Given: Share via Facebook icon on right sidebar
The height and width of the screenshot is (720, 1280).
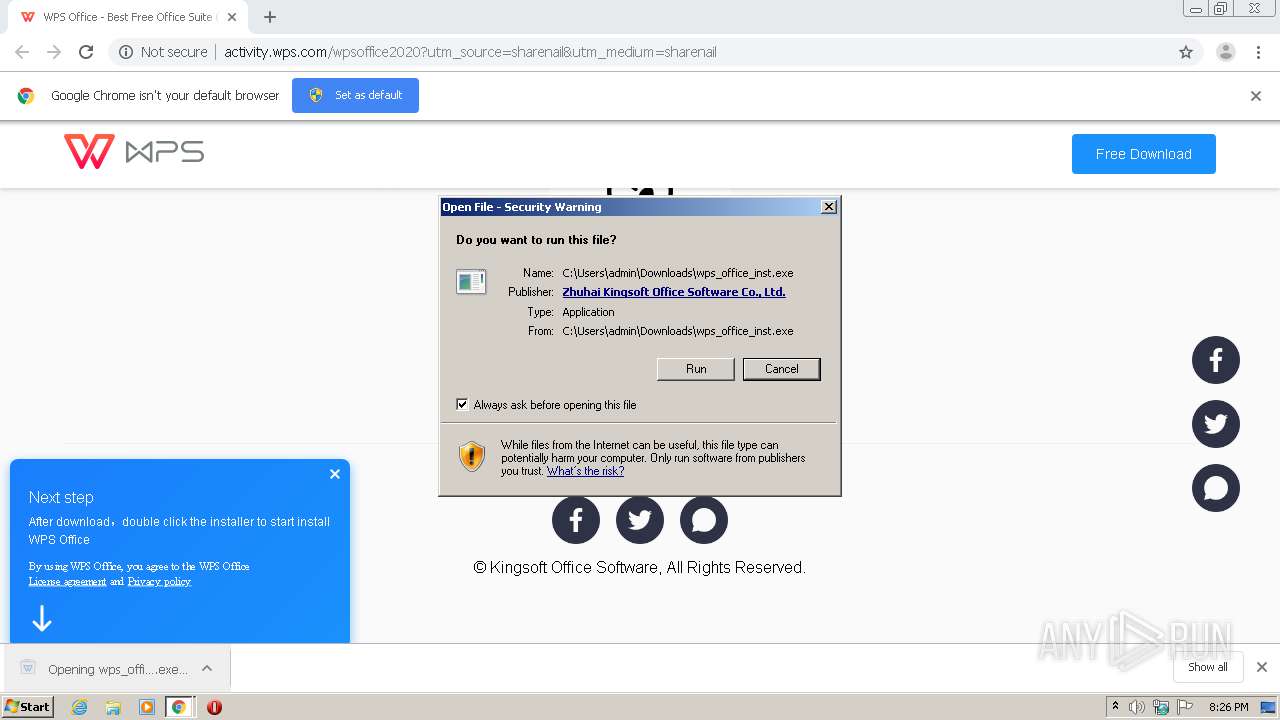Looking at the screenshot, I should point(1216,360).
